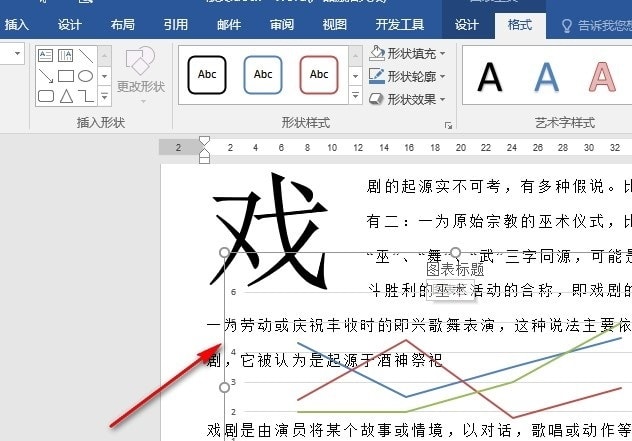Open the Shape Styles dialog launcher
This screenshot has width=632, height=441.
(x=448, y=126)
